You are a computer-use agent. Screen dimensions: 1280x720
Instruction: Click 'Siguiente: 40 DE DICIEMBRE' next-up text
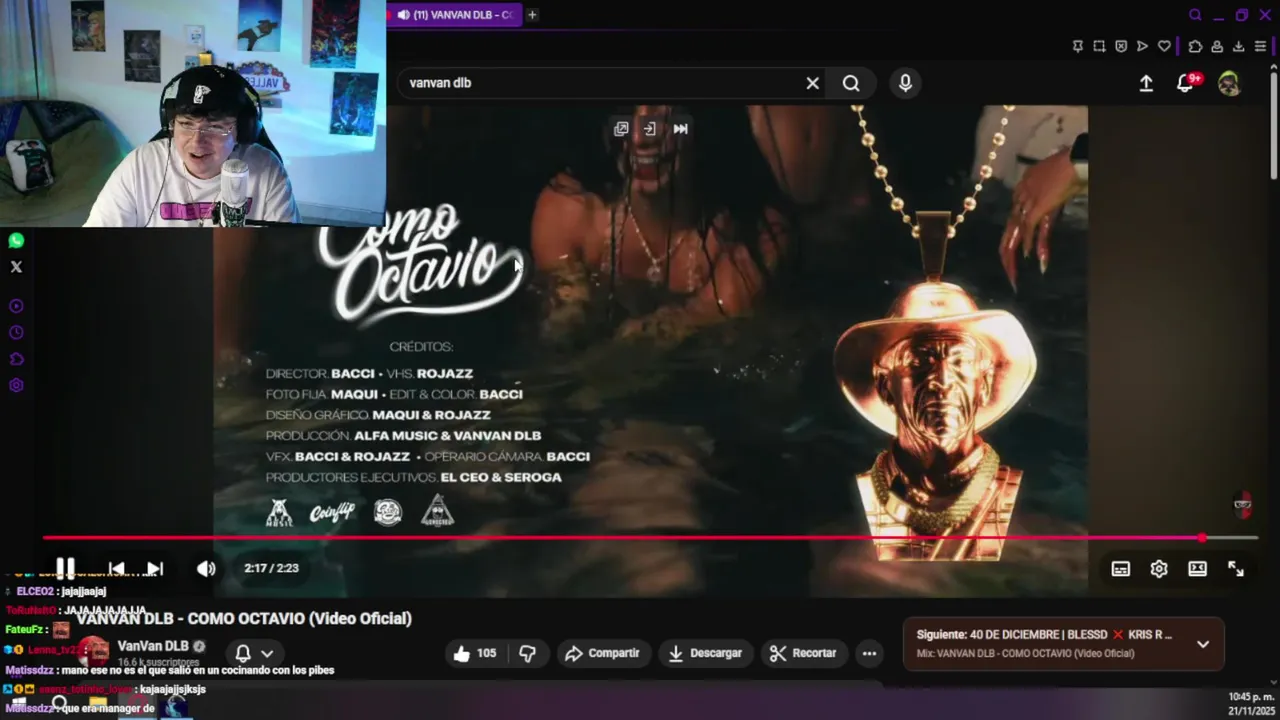point(1044,635)
